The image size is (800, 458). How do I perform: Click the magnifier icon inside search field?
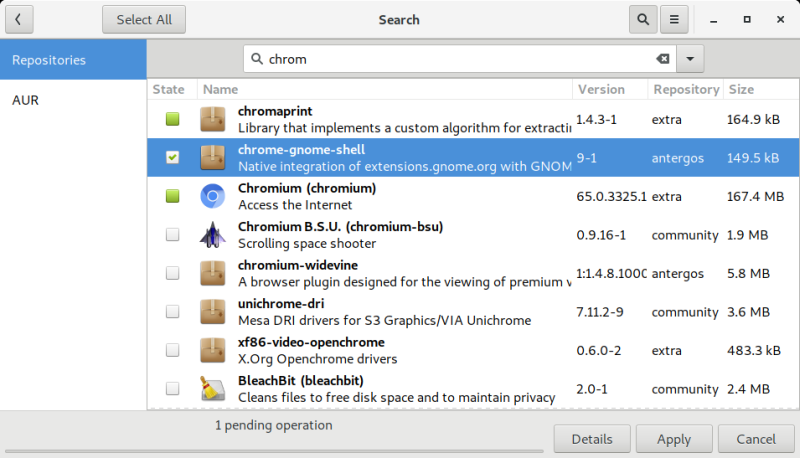click(257, 59)
